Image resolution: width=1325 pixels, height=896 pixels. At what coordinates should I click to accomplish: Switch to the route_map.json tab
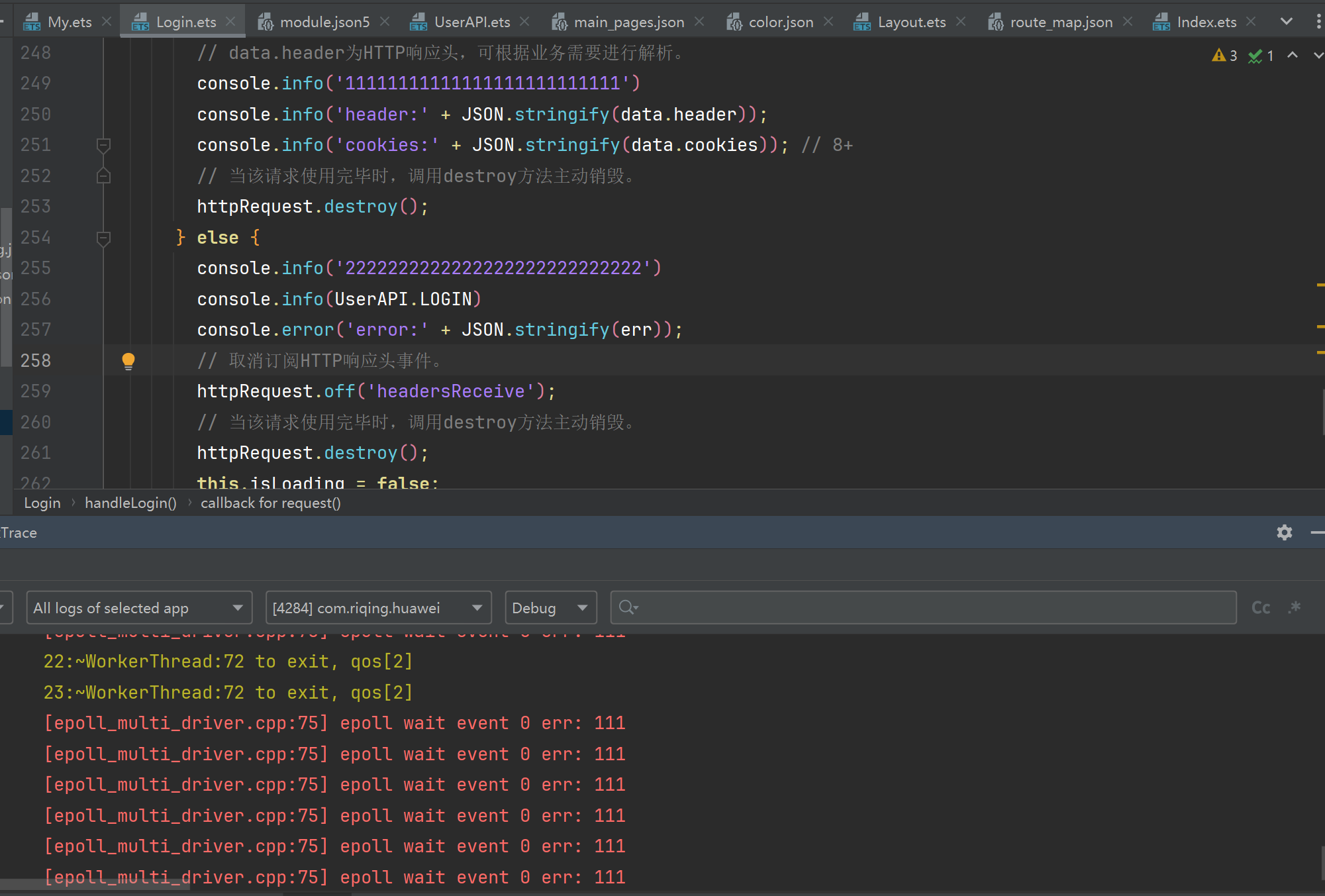tap(1060, 22)
